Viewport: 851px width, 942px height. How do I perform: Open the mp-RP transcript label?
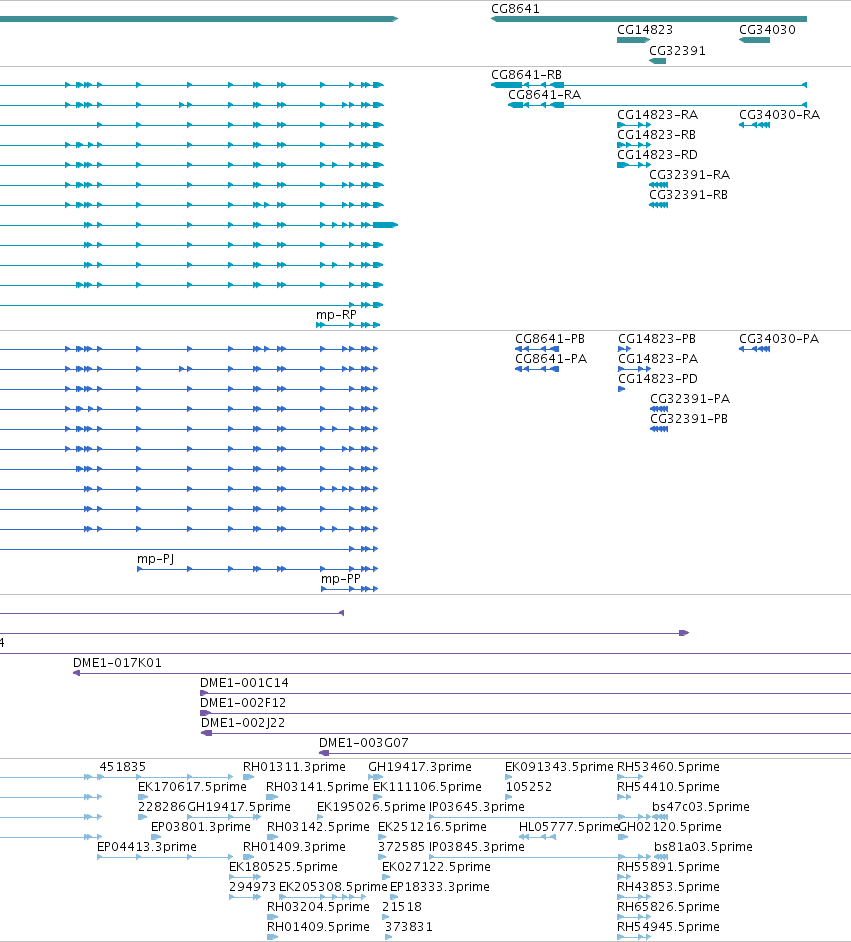click(336, 315)
